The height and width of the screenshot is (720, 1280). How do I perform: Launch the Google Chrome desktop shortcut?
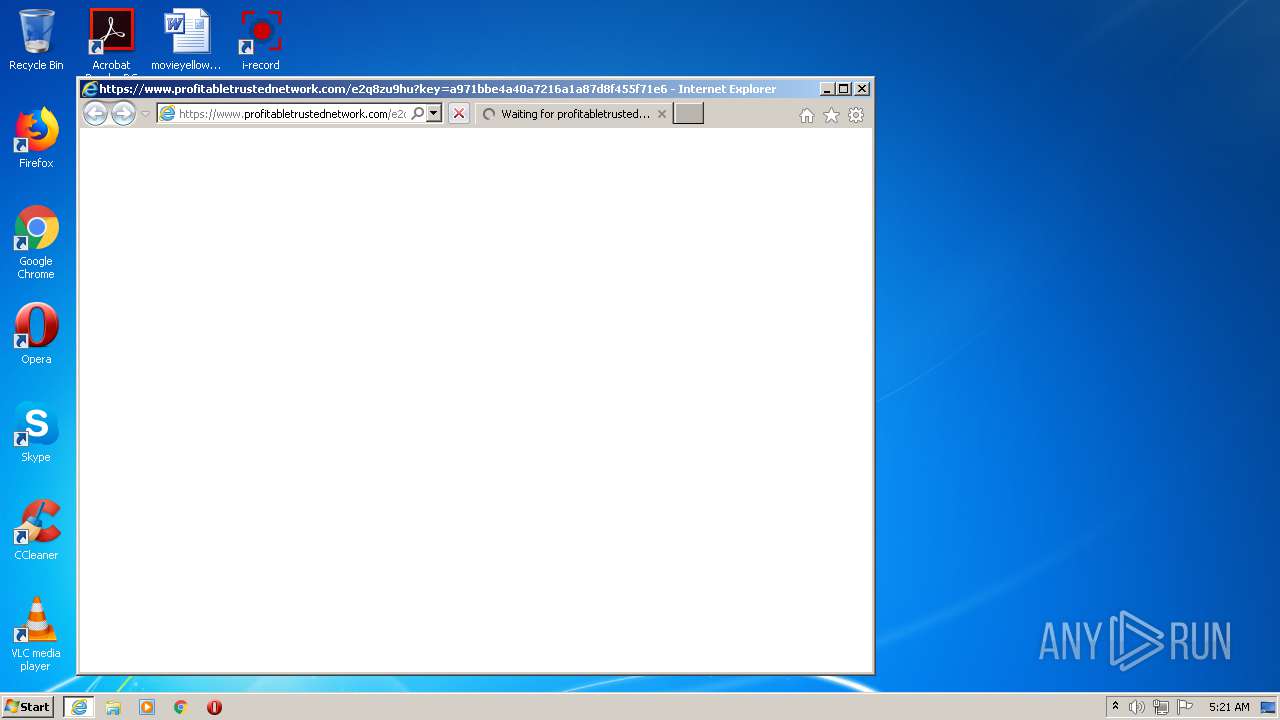point(36,242)
